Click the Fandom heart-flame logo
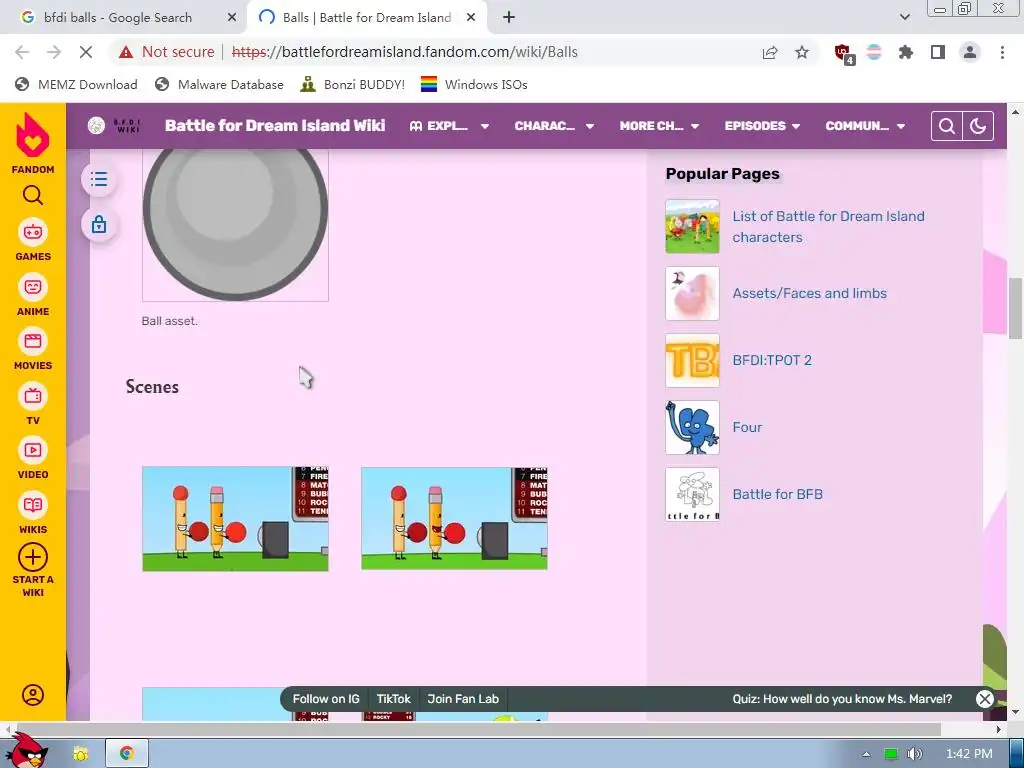 click(33, 135)
